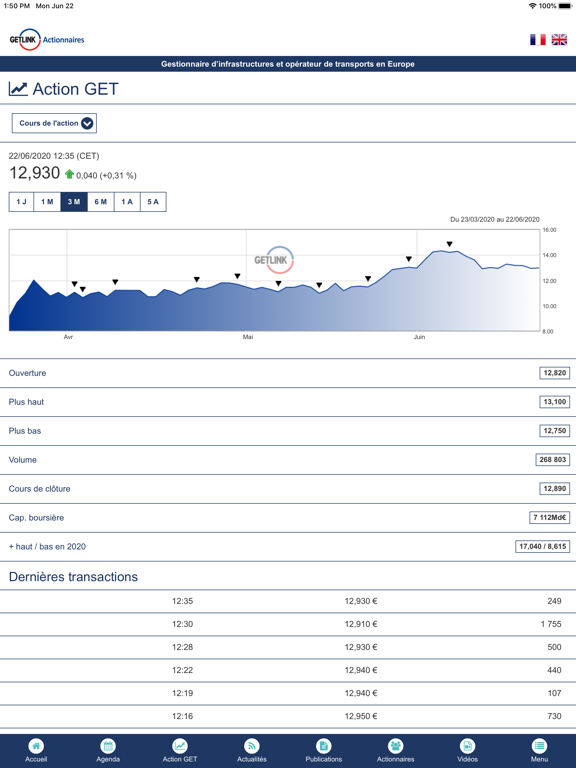Click the Gestionnaire d'infrastructures banner text
Viewport: 576px width, 768px height.
[288, 64]
